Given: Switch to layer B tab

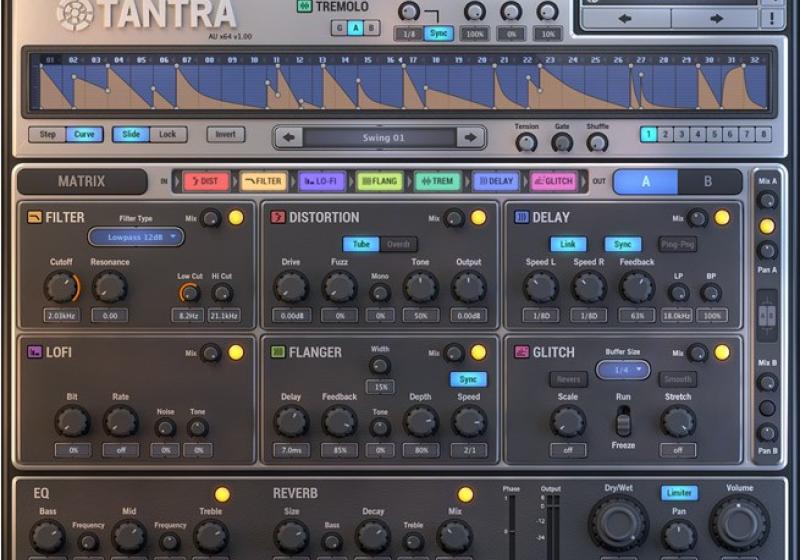Looking at the screenshot, I should pos(708,182).
